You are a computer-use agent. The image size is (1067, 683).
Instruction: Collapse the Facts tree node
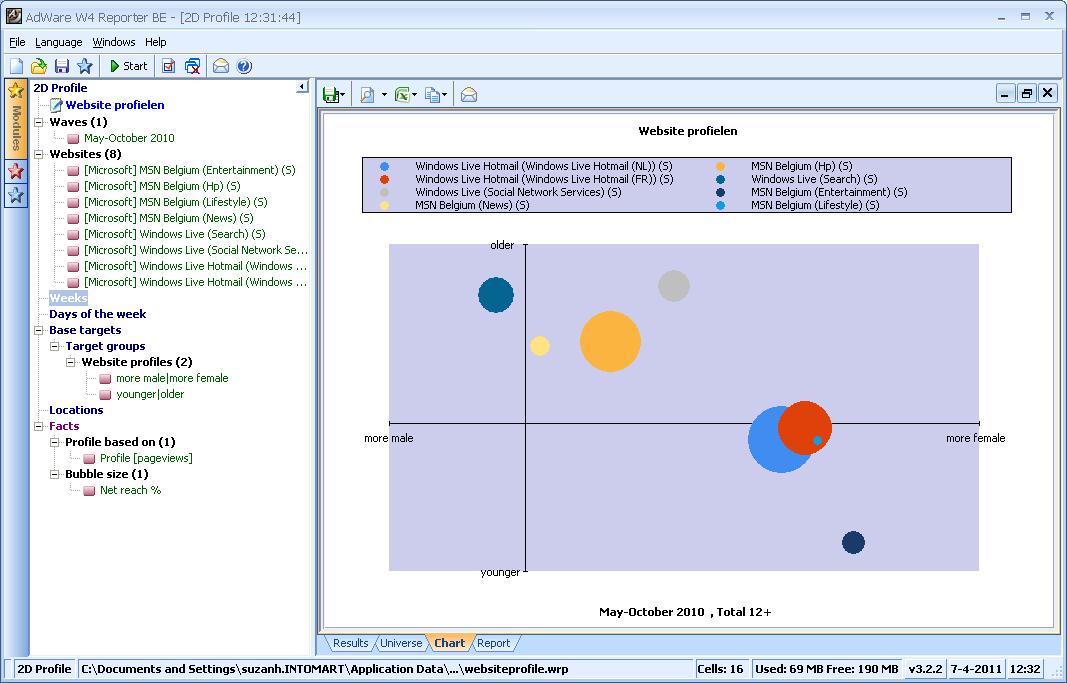pyautogui.click(x=39, y=427)
